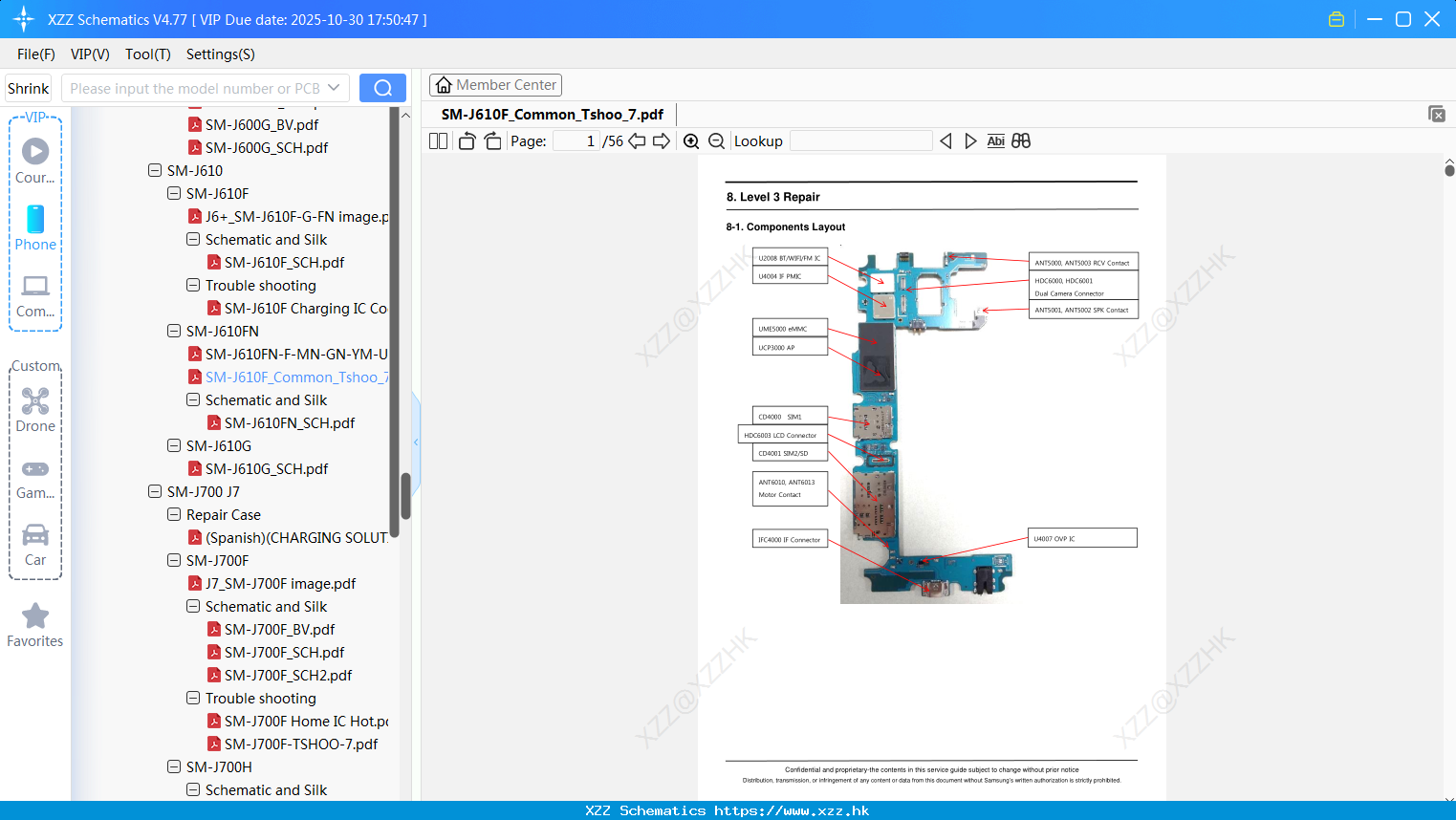1456x820 pixels.
Task: Click the PDF viewer scrollbar thumb
Action: (1449, 170)
